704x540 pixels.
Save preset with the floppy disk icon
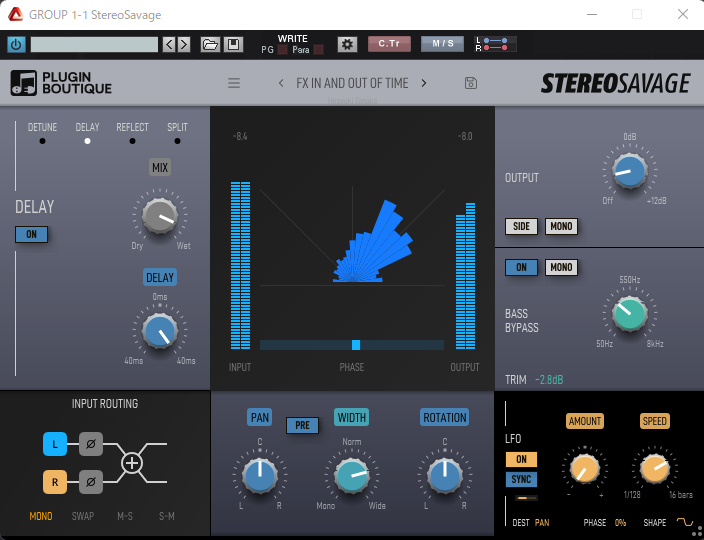point(233,44)
